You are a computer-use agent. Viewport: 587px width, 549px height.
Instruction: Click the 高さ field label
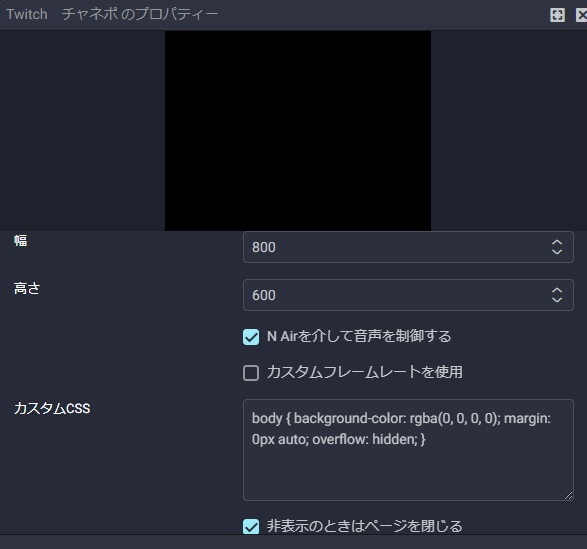click(x=27, y=288)
